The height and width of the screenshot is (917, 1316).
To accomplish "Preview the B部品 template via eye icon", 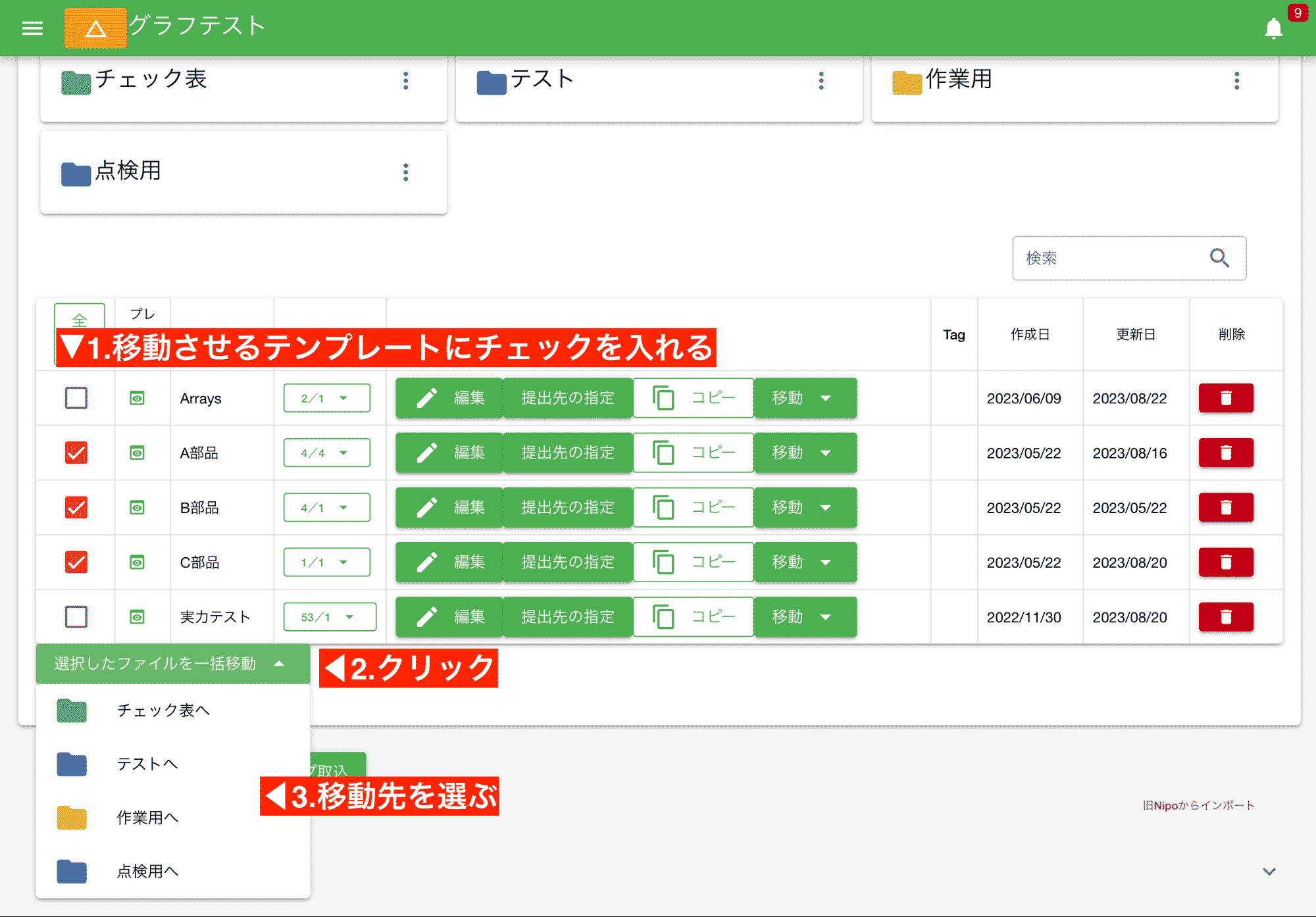I will pyautogui.click(x=137, y=507).
